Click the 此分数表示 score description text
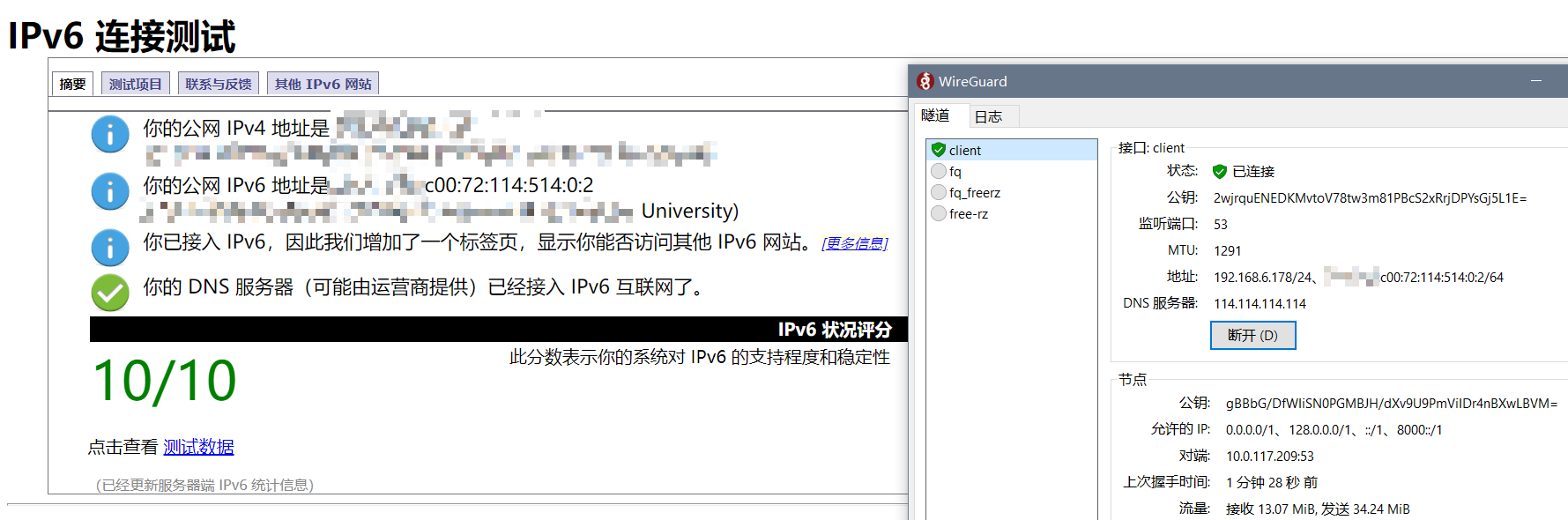 699,357
